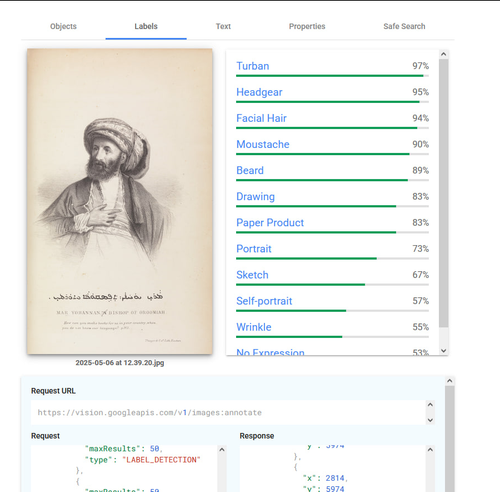Switch to the Objects tab
The image size is (500, 492).
(x=63, y=26)
